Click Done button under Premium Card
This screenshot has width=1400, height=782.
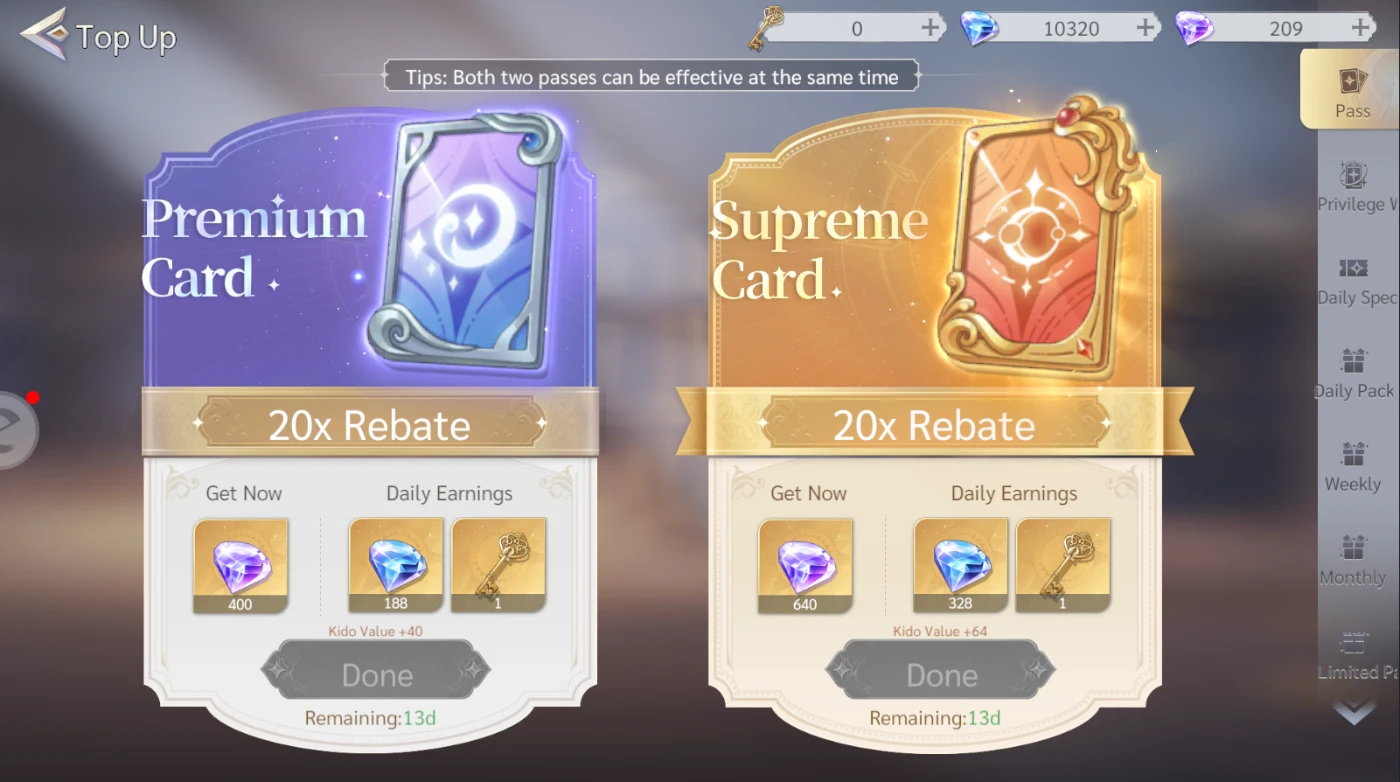coord(376,675)
